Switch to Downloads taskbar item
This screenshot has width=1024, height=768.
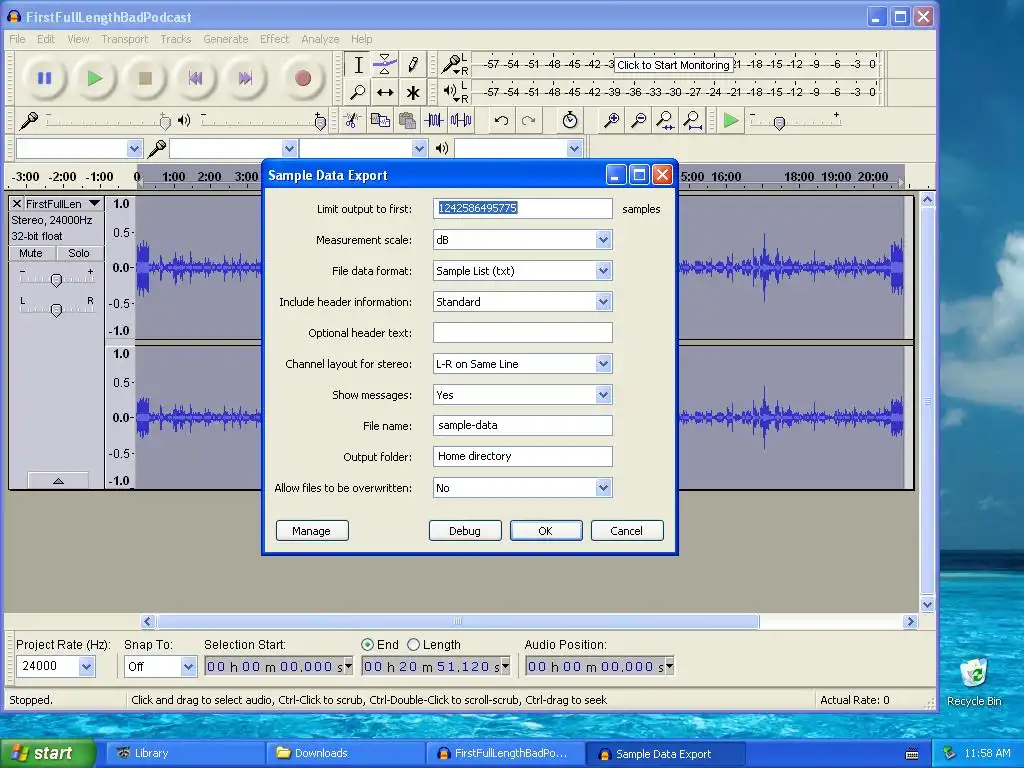point(346,754)
